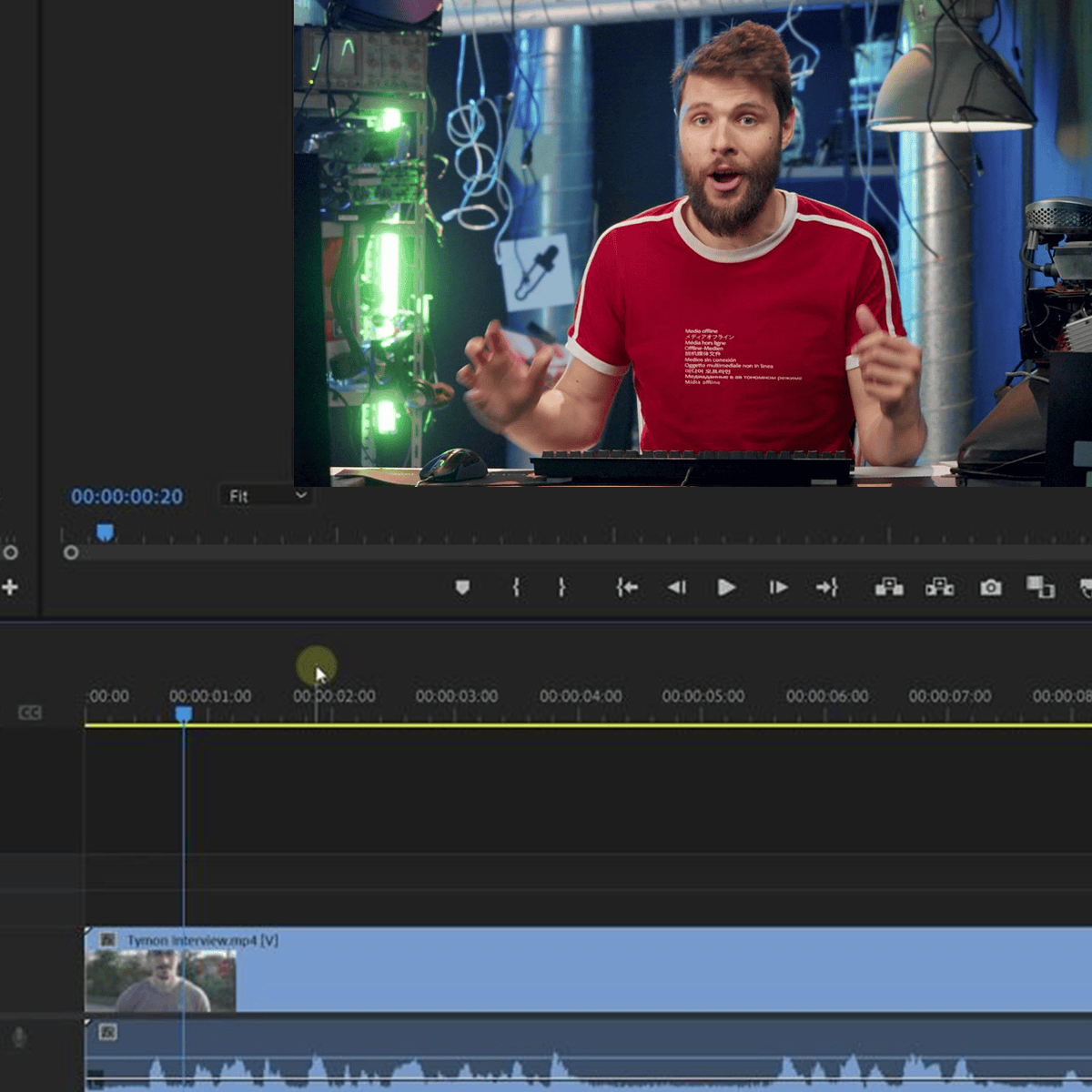Click the Voice-over record microphone icon
The height and width of the screenshot is (1092, 1092).
pos(20,1034)
